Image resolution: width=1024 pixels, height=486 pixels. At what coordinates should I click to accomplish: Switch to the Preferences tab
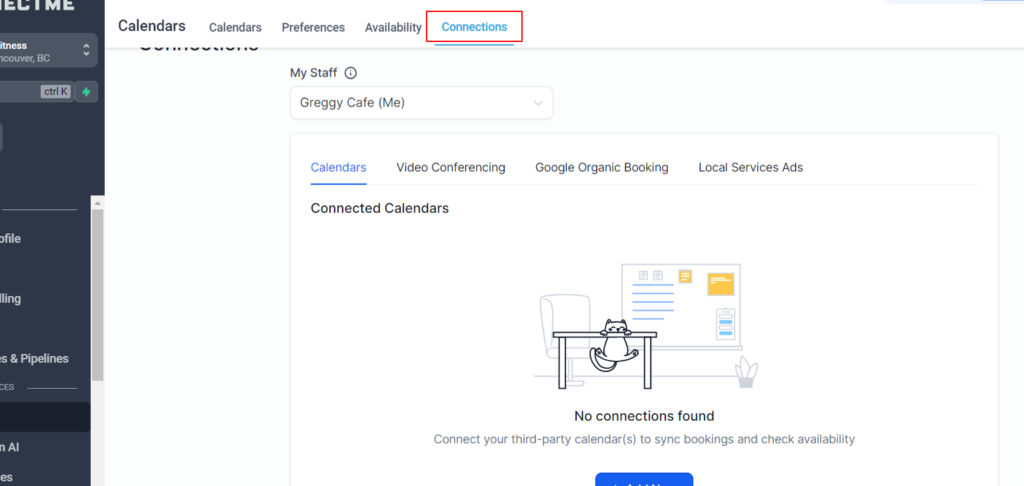(x=313, y=27)
